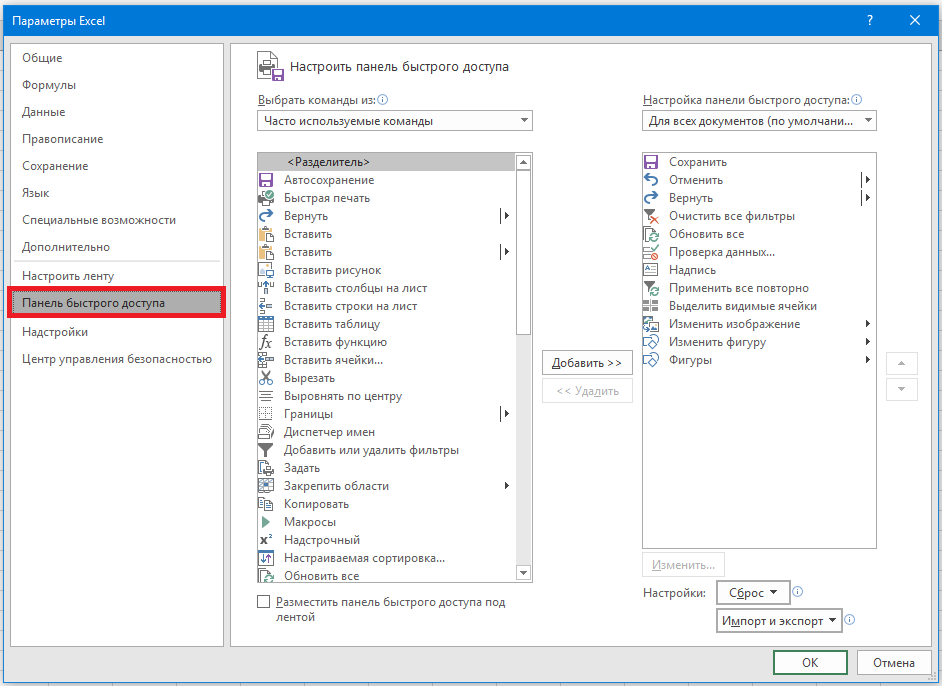The height and width of the screenshot is (686, 942).
Task: Select the Очистить все фильтры icon
Action: [651, 216]
